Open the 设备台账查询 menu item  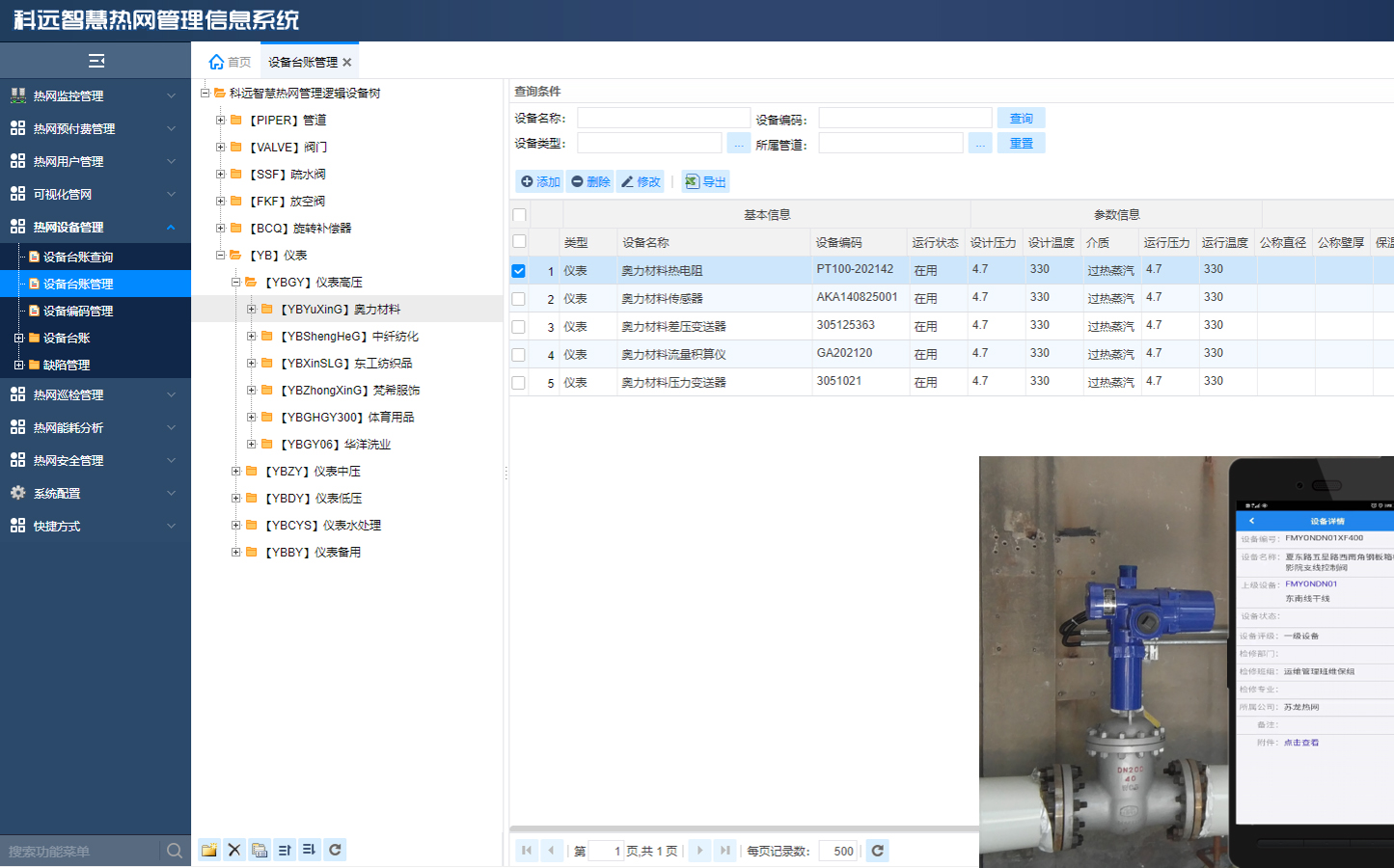pos(78,257)
